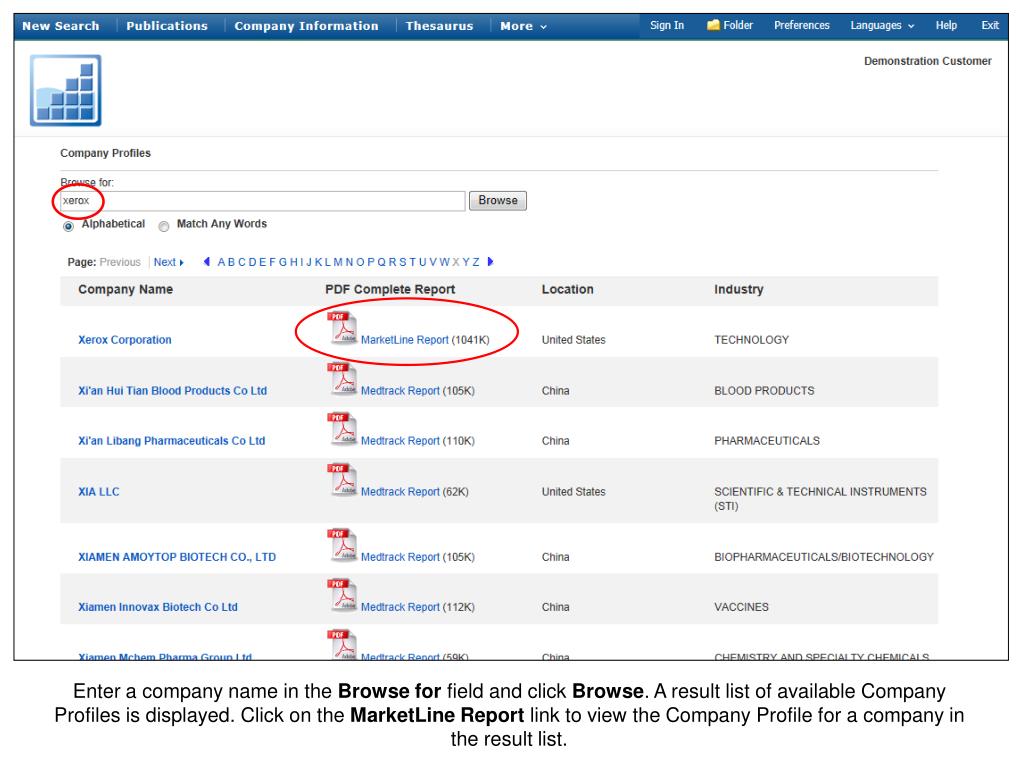The image size is (1024, 768).
Task: Click the Browse button
Action: [497, 201]
